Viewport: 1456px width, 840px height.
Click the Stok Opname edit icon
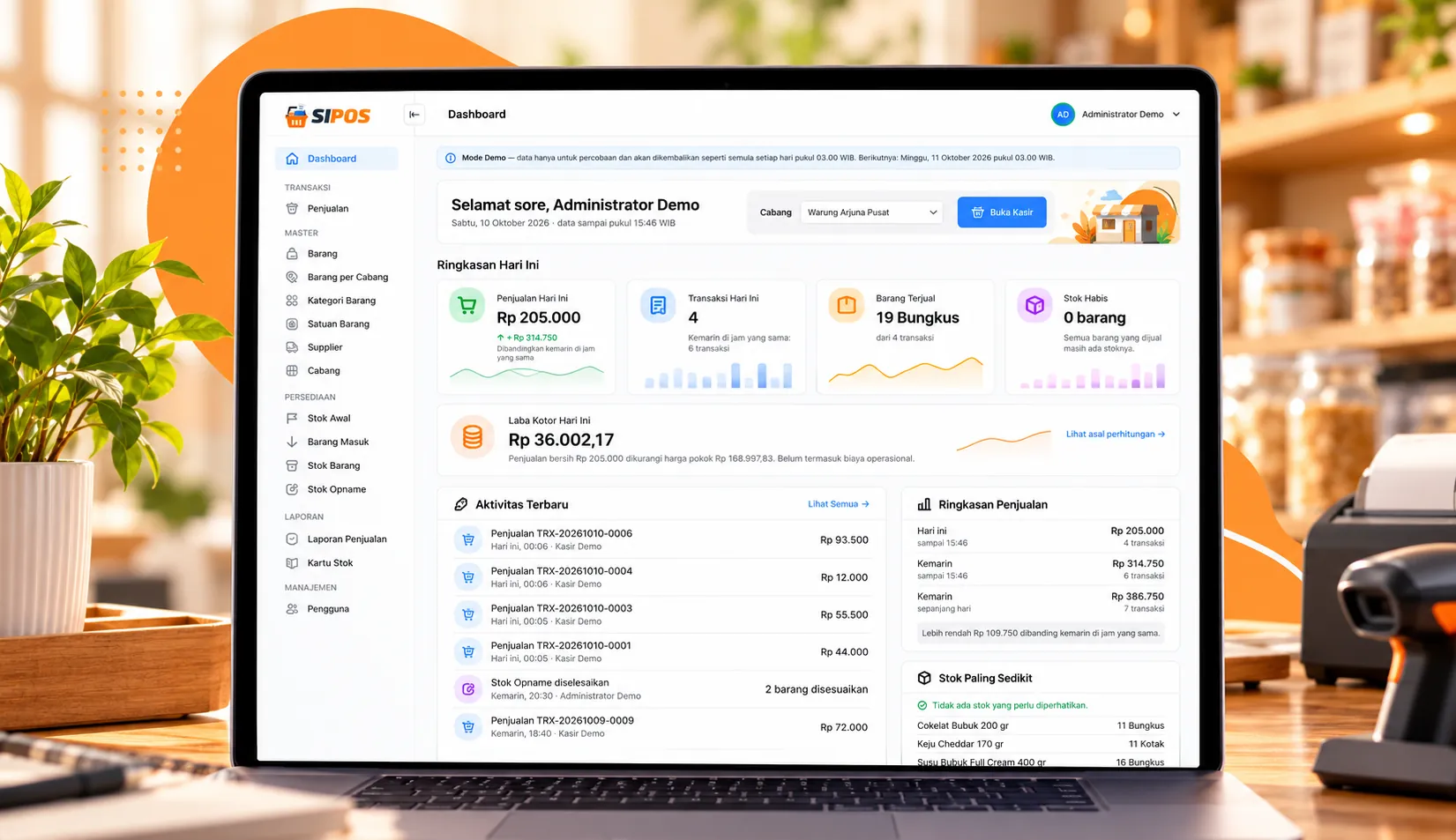click(292, 489)
